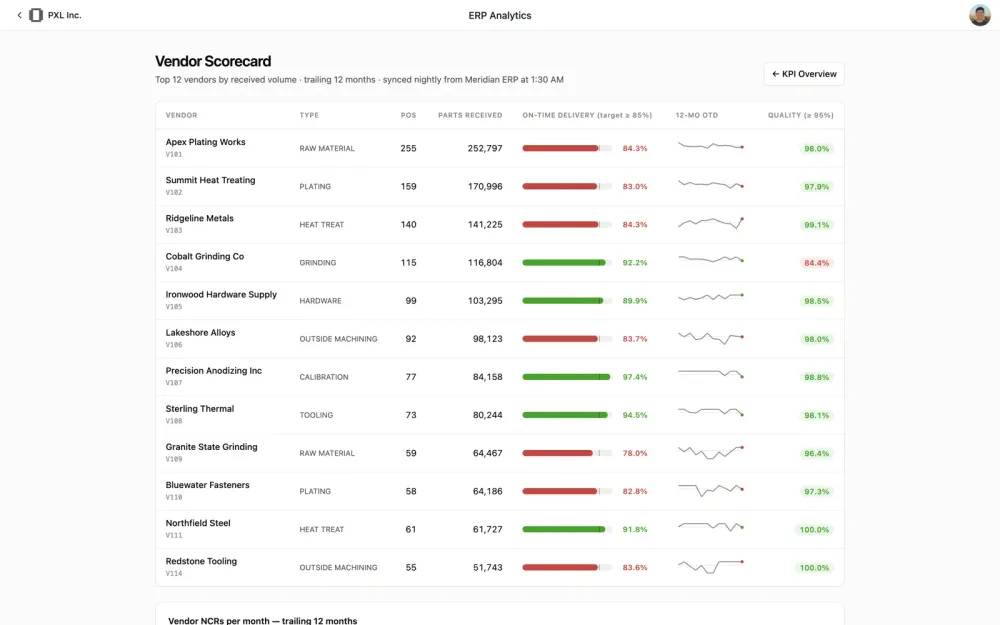Click Cobalt Grinding Co on-time delivery bar
This screenshot has width=1000, height=625.
(567, 263)
